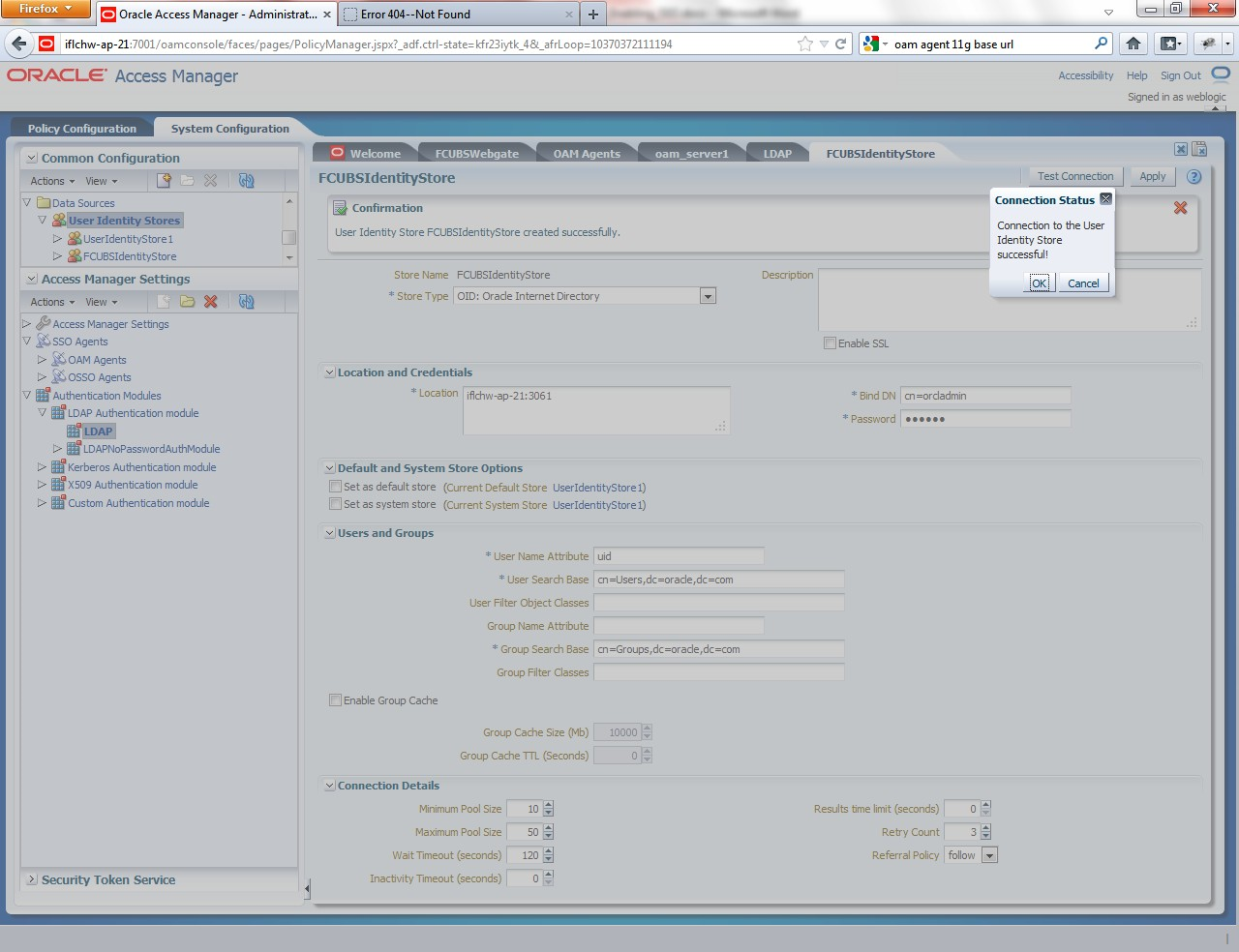Screen dimensions: 1239x952
Task: Collapse the Users and Groups section
Action: coord(329,533)
